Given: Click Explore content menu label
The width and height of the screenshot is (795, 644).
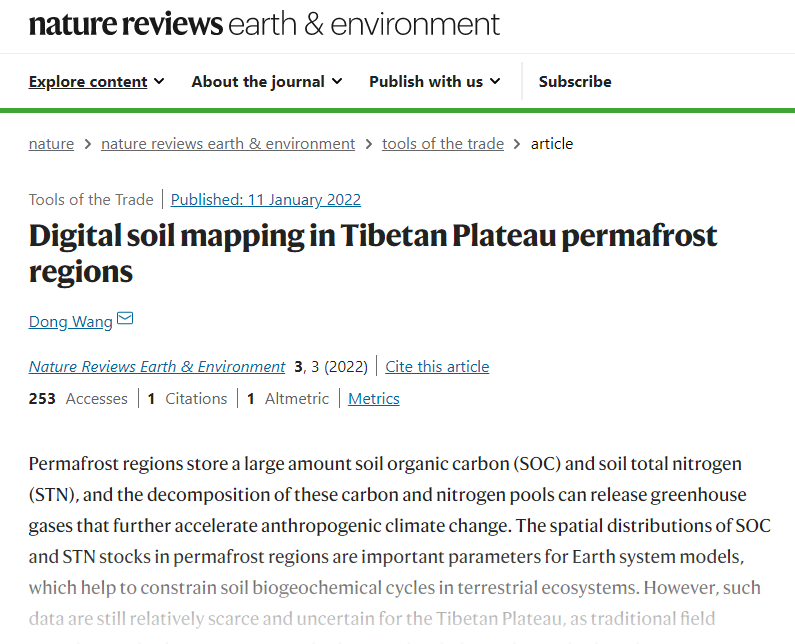Looking at the screenshot, I should coord(88,82).
